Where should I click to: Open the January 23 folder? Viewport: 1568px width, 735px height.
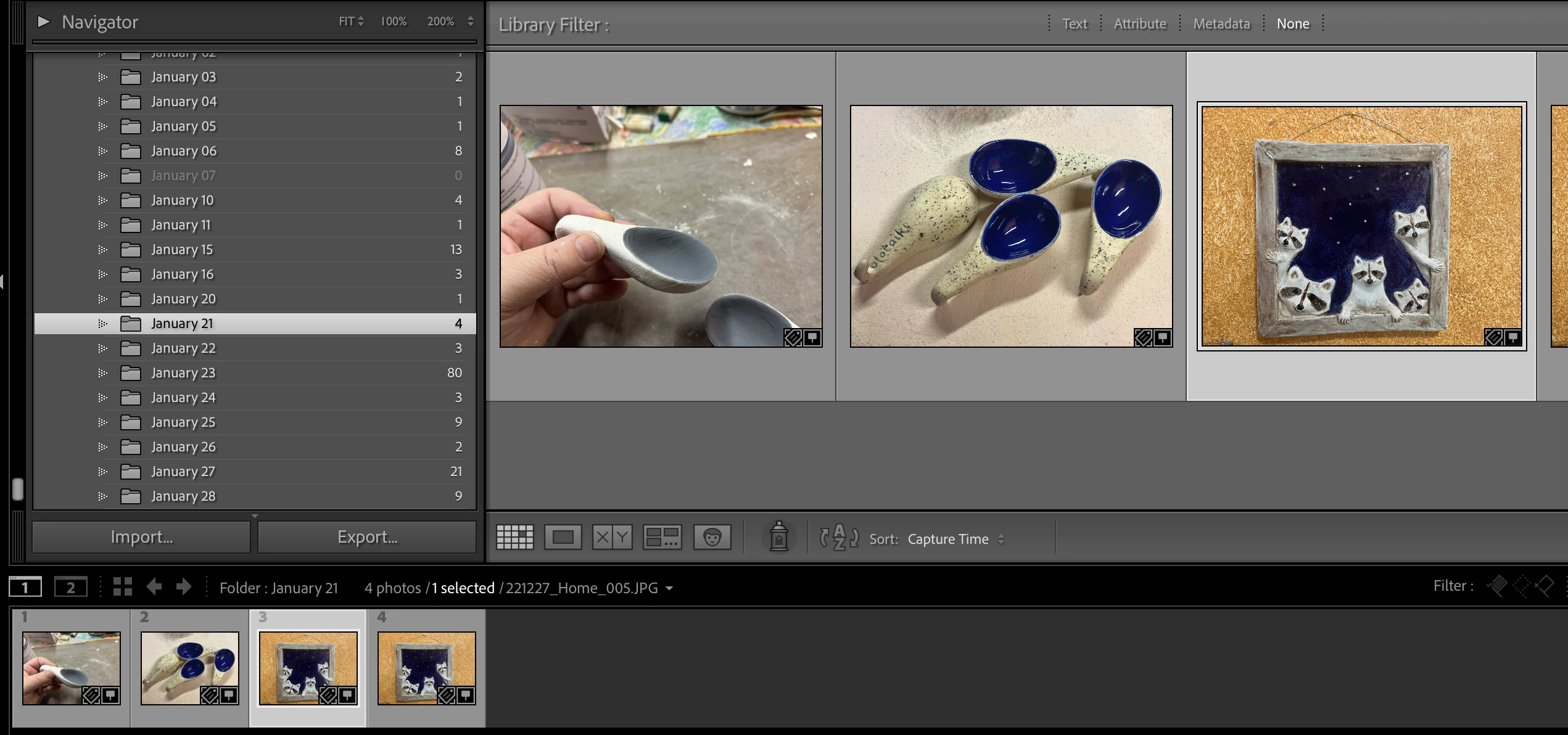183,373
